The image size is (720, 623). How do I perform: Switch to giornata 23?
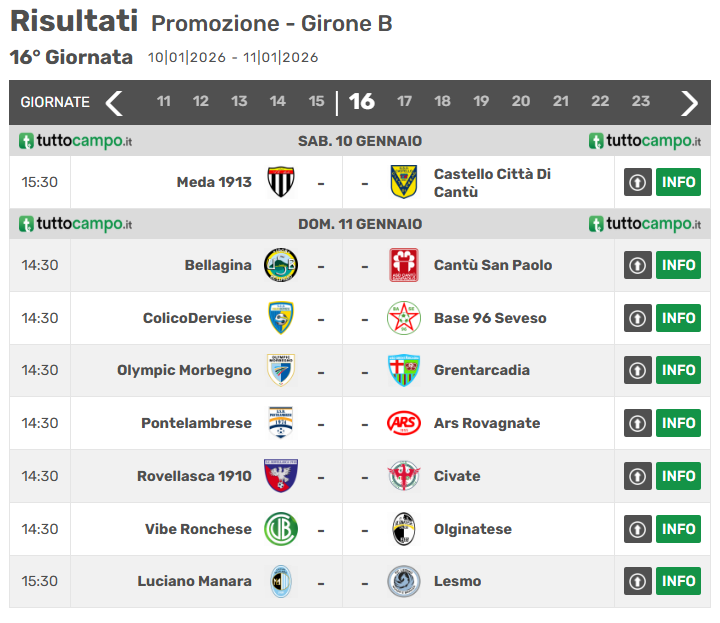click(x=641, y=102)
